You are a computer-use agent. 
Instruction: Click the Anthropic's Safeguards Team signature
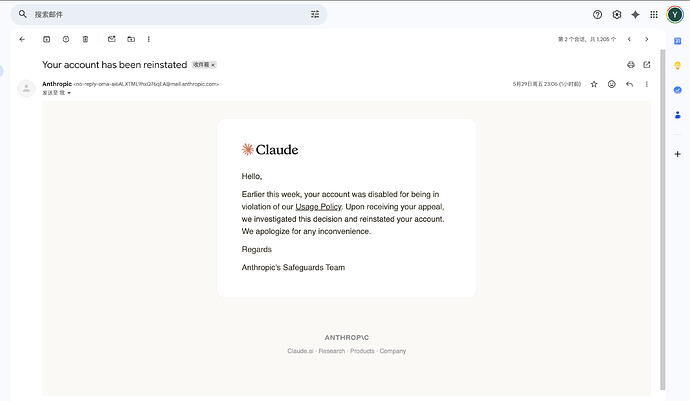[x=293, y=267]
